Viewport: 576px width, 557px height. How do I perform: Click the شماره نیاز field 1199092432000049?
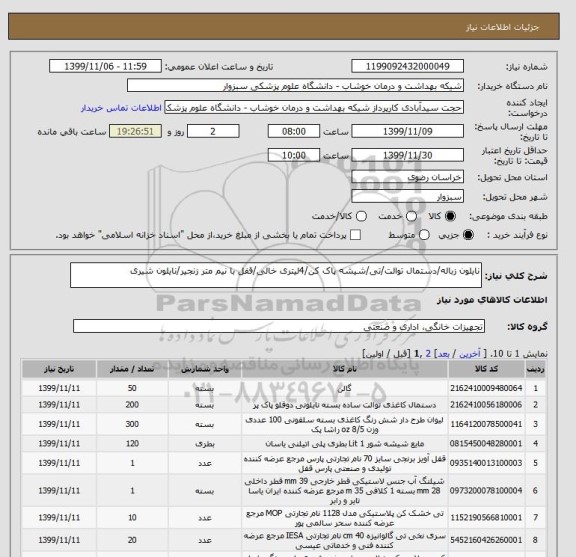(x=407, y=67)
